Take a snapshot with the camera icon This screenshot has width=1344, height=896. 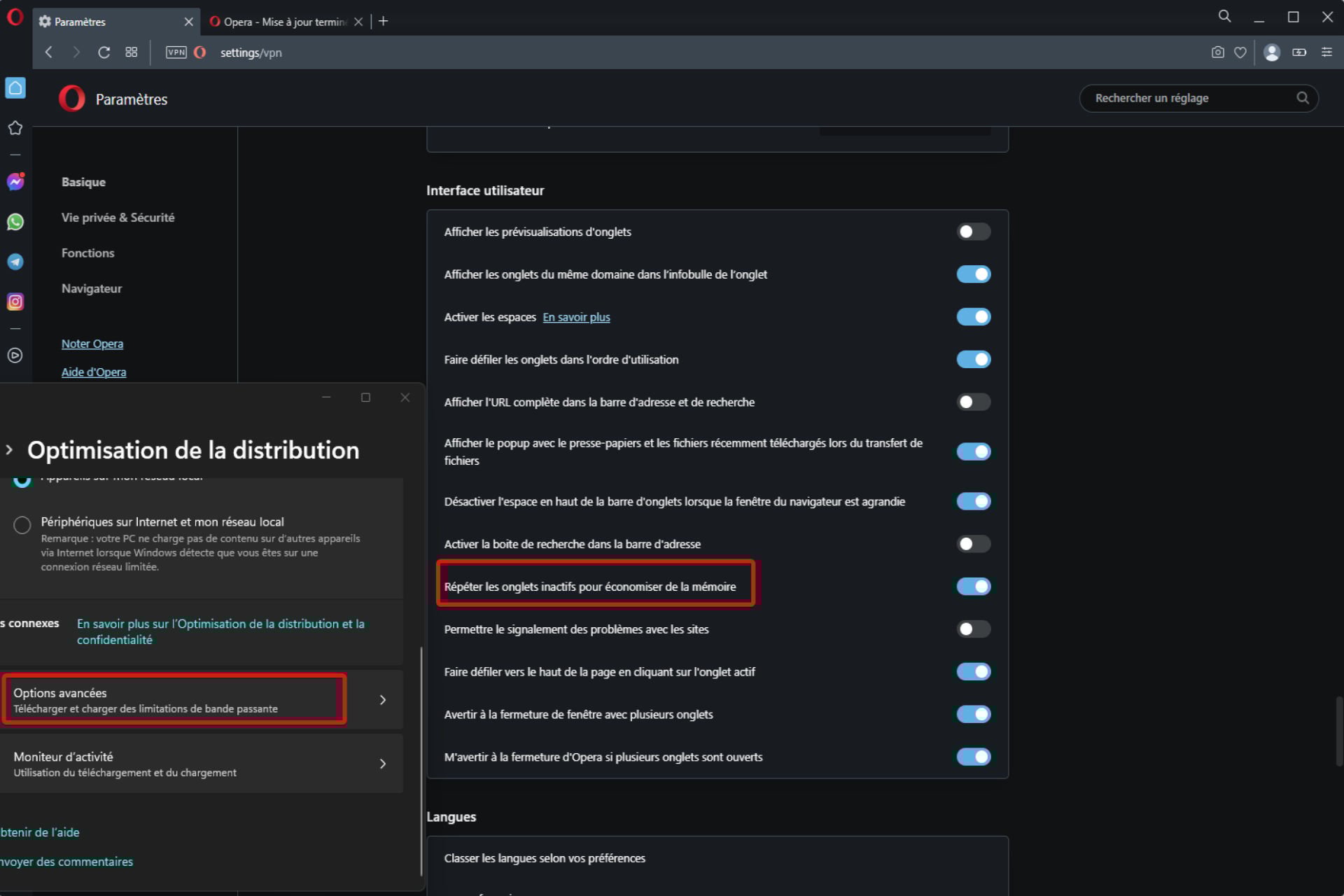tap(1218, 52)
